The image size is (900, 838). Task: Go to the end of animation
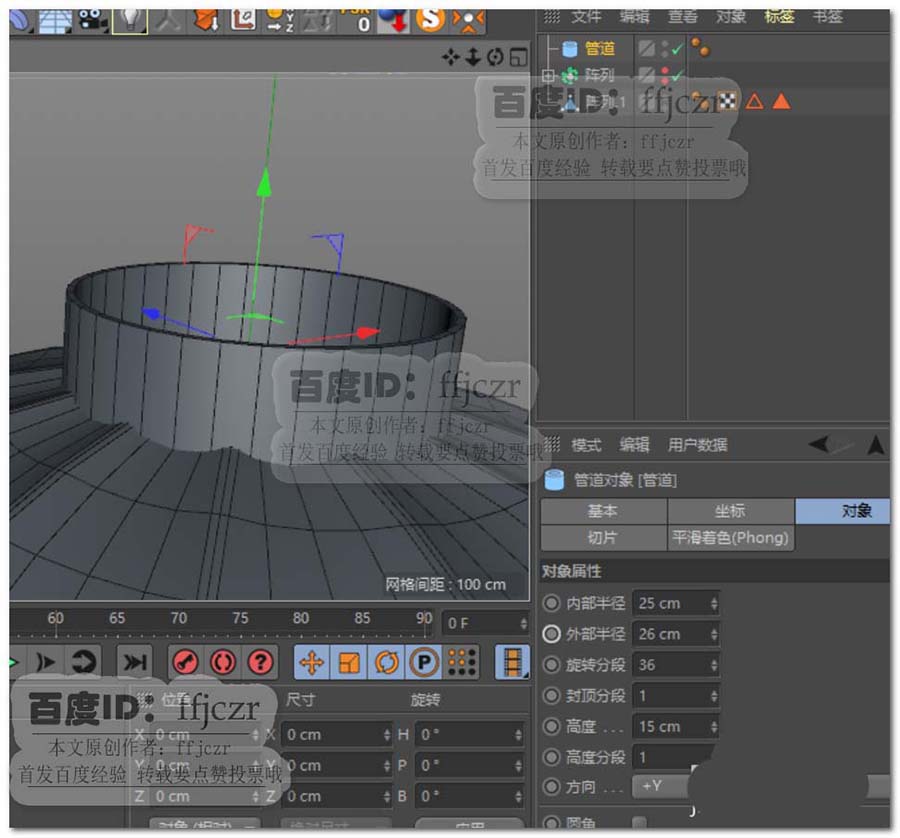(x=134, y=662)
